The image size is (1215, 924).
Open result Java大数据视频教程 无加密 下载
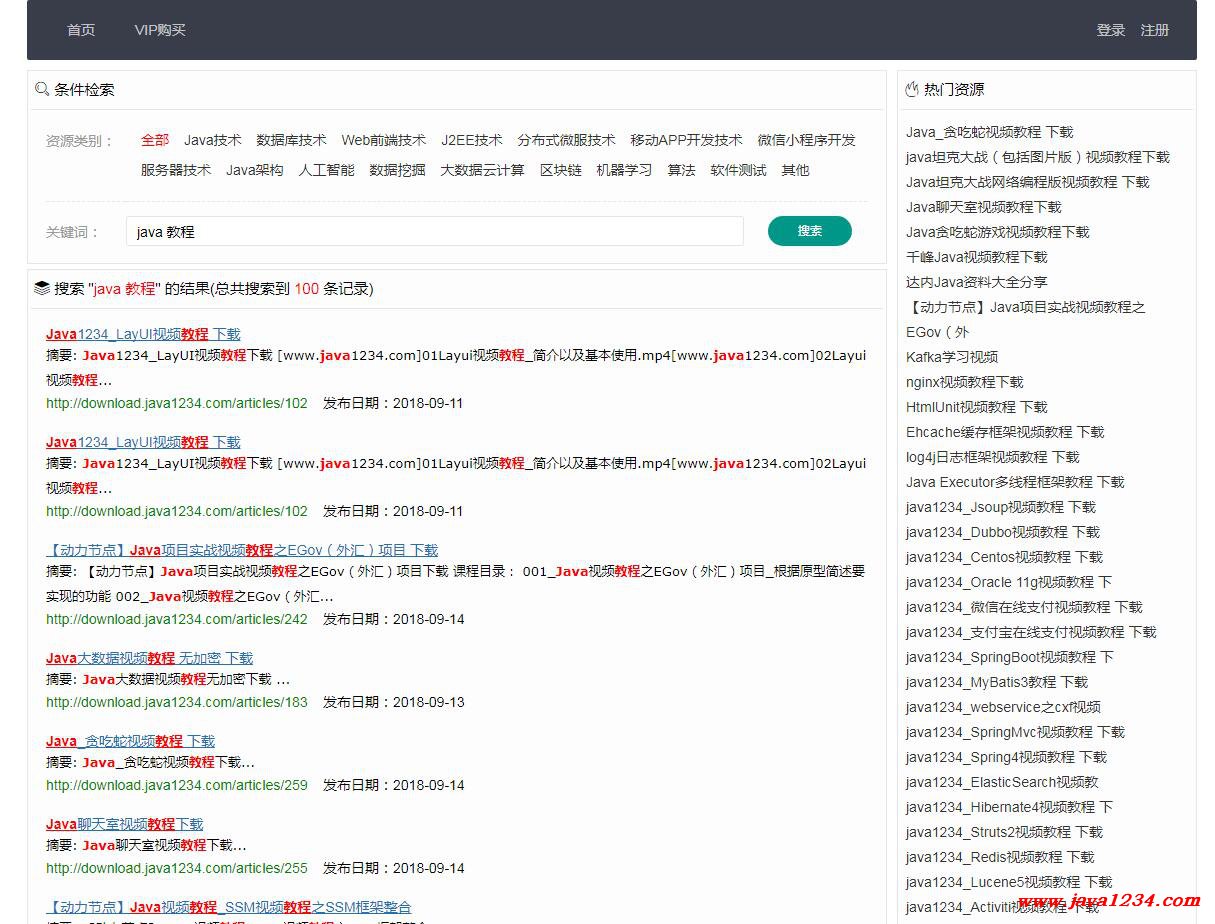pos(150,658)
